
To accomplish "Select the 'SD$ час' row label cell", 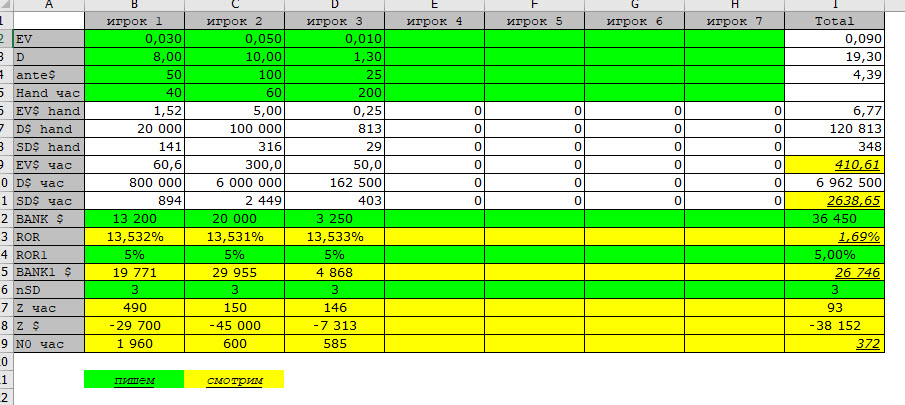I will (48, 200).
